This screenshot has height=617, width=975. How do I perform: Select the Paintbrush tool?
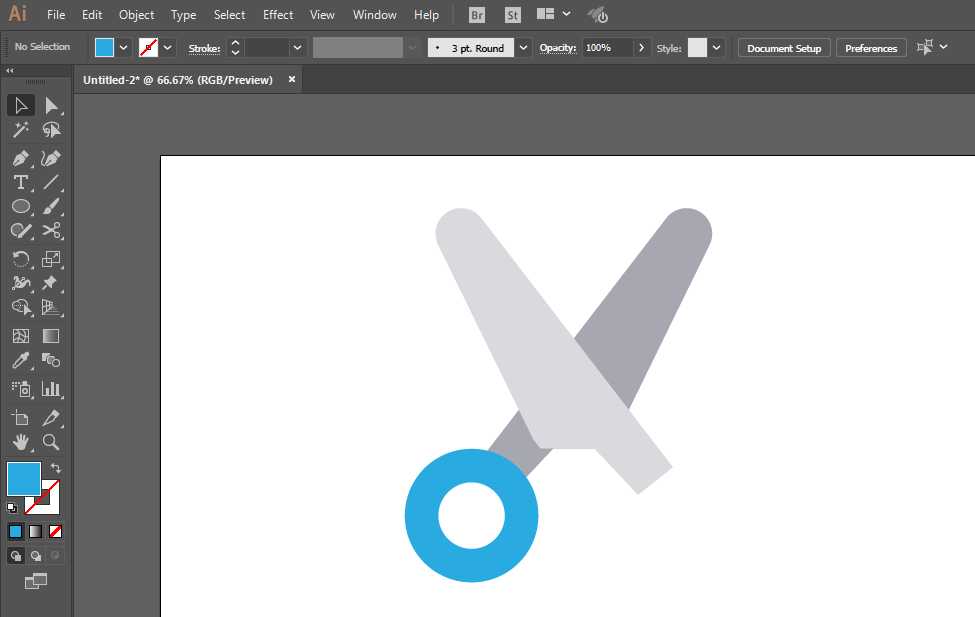(x=51, y=206)
